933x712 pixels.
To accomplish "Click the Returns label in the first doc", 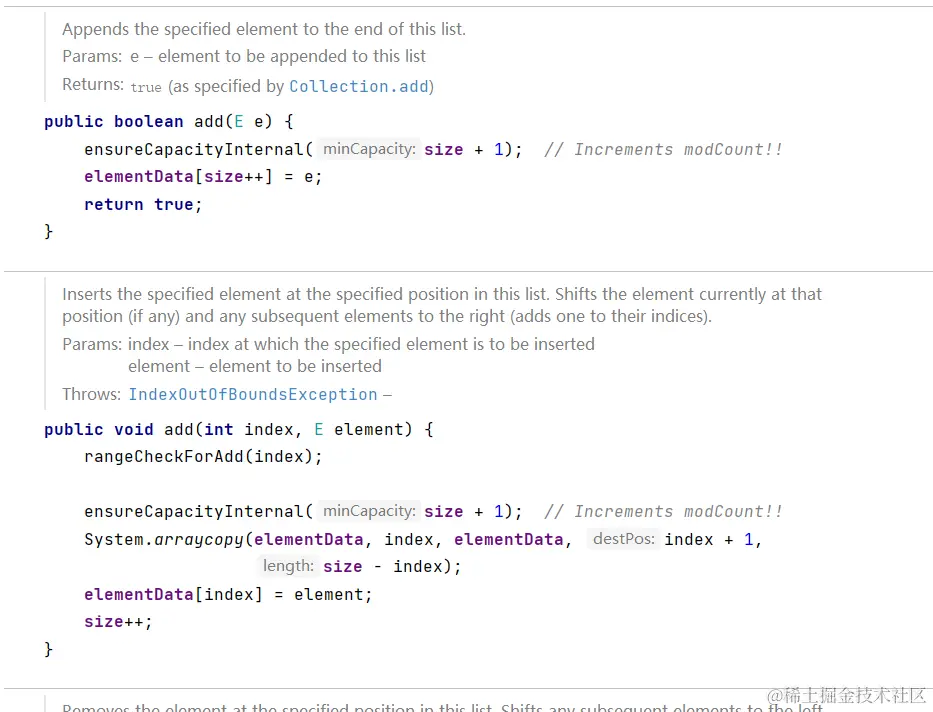I will coord(92,85).
